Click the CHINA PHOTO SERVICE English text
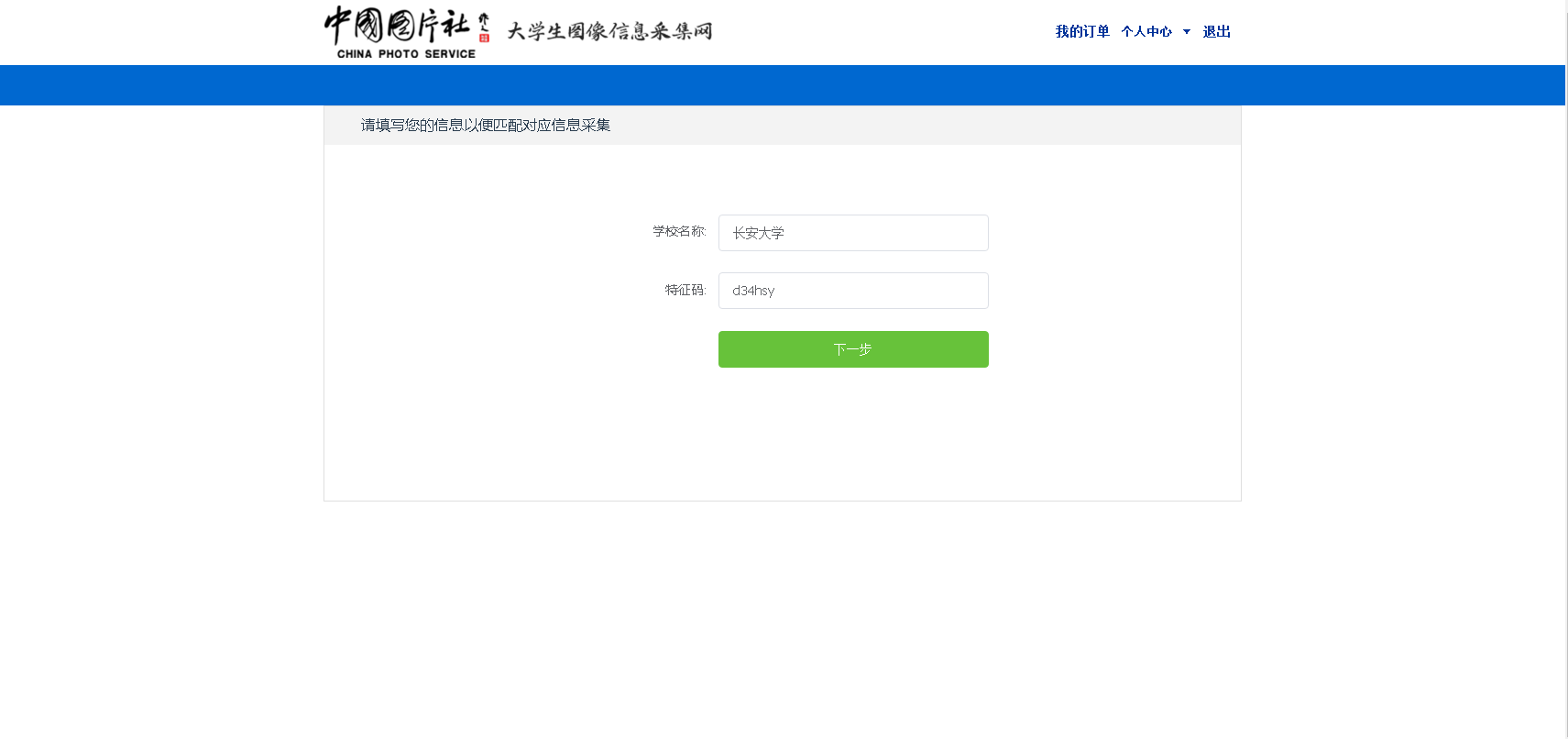 [406, 54]
